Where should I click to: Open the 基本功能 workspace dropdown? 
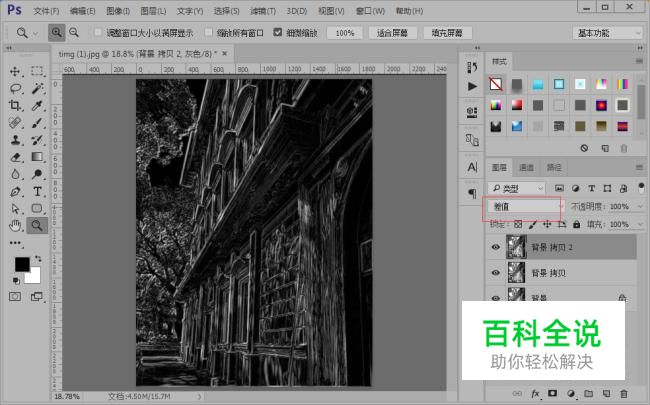606,33
